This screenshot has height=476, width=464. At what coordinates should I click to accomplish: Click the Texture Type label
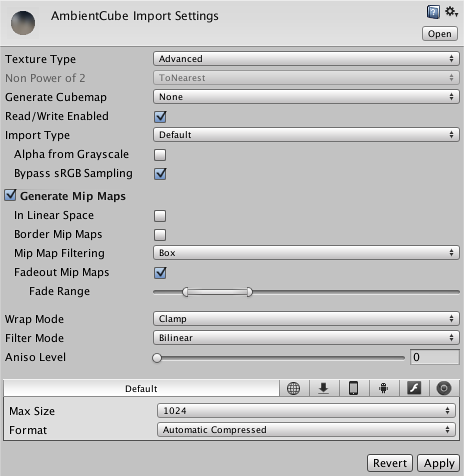(40, 59)
